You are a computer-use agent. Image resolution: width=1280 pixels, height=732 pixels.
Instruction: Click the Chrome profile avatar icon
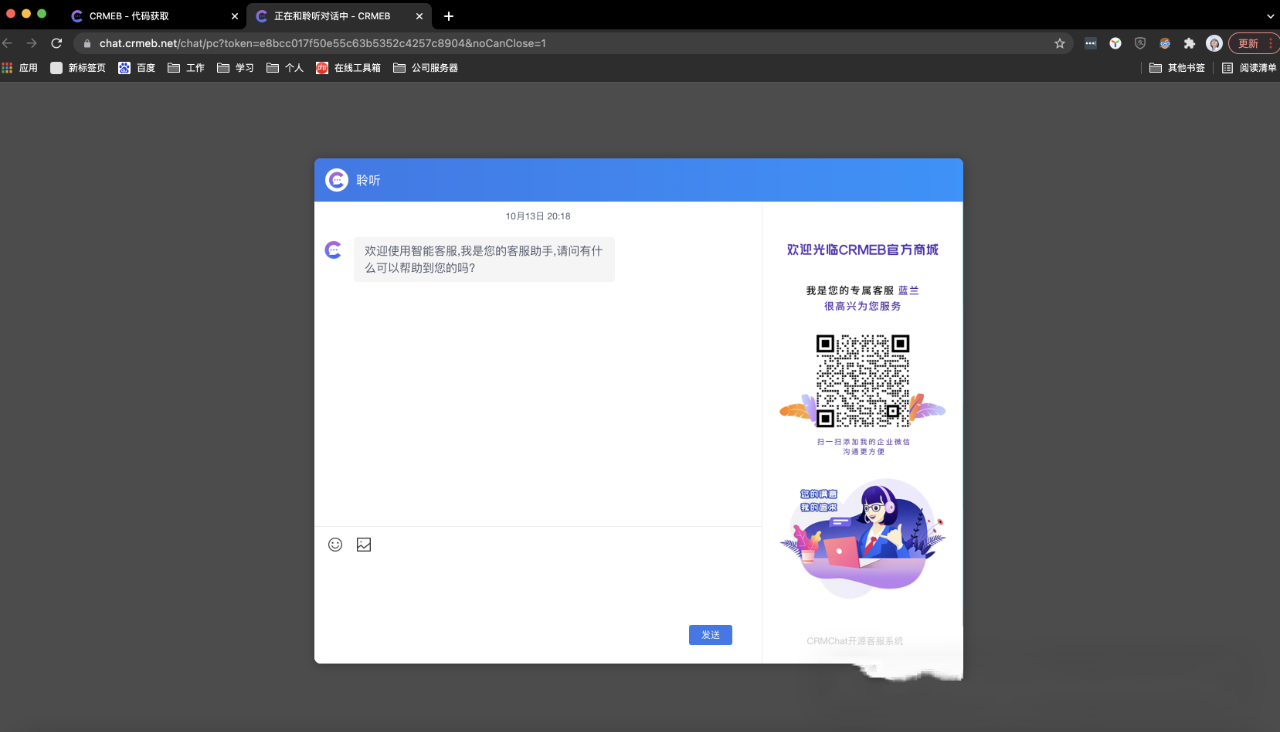(1214, 43)
